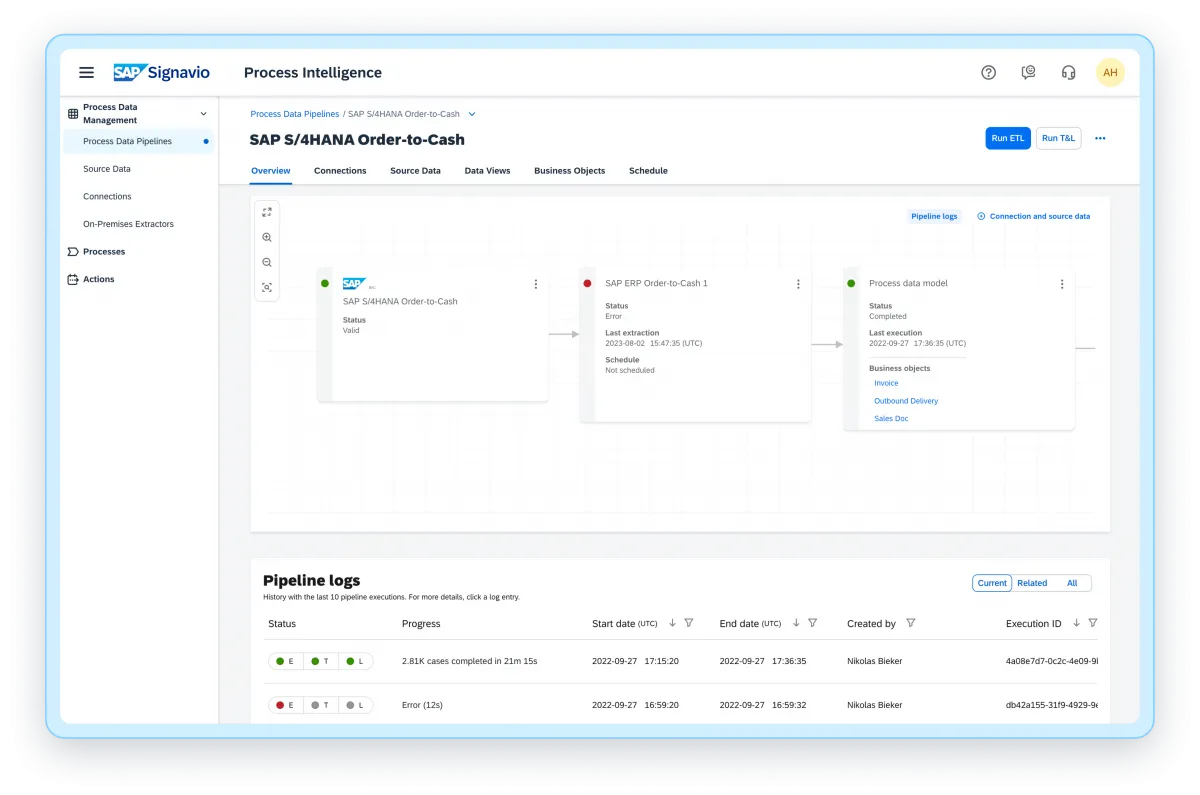Open three-dot menu of SAP S/4HANA card
The height and width of the screenshot is (795, 1200).
click(x=535, y=284)
